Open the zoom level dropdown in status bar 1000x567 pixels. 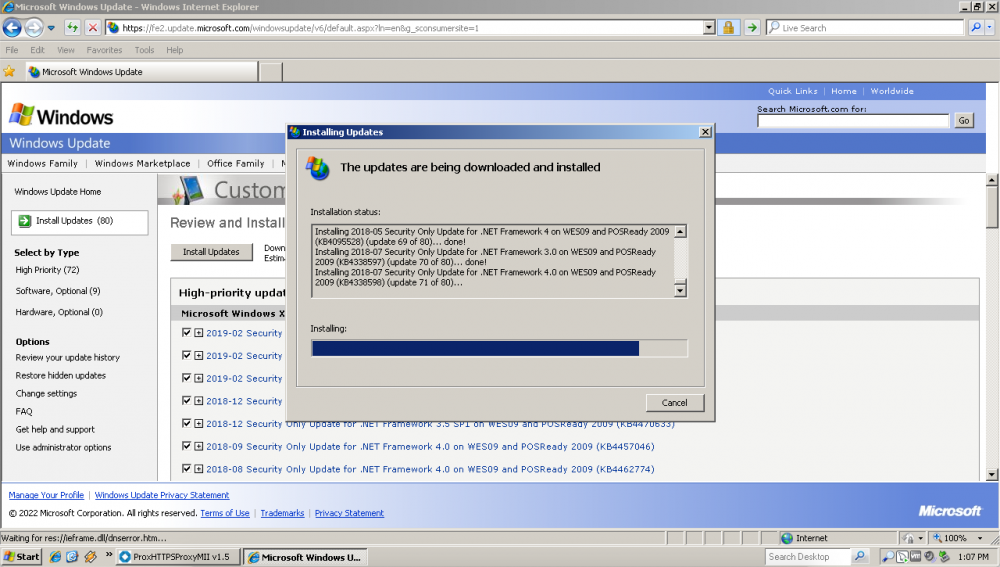click(x=980, y=538)
